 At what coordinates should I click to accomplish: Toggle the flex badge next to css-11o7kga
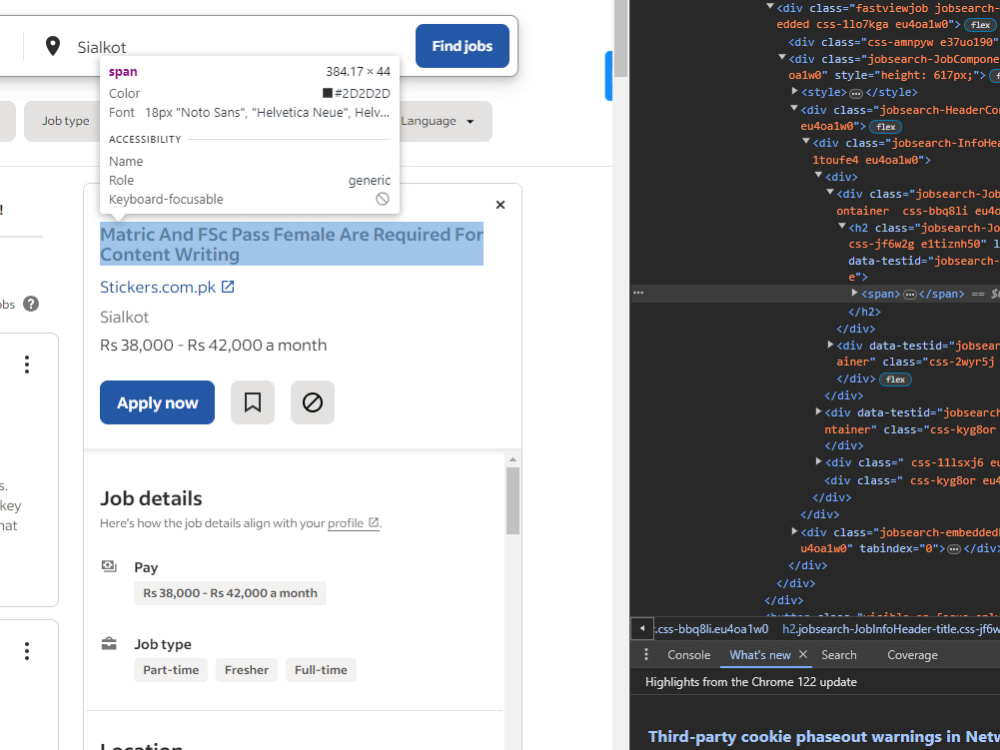point(980,24)
